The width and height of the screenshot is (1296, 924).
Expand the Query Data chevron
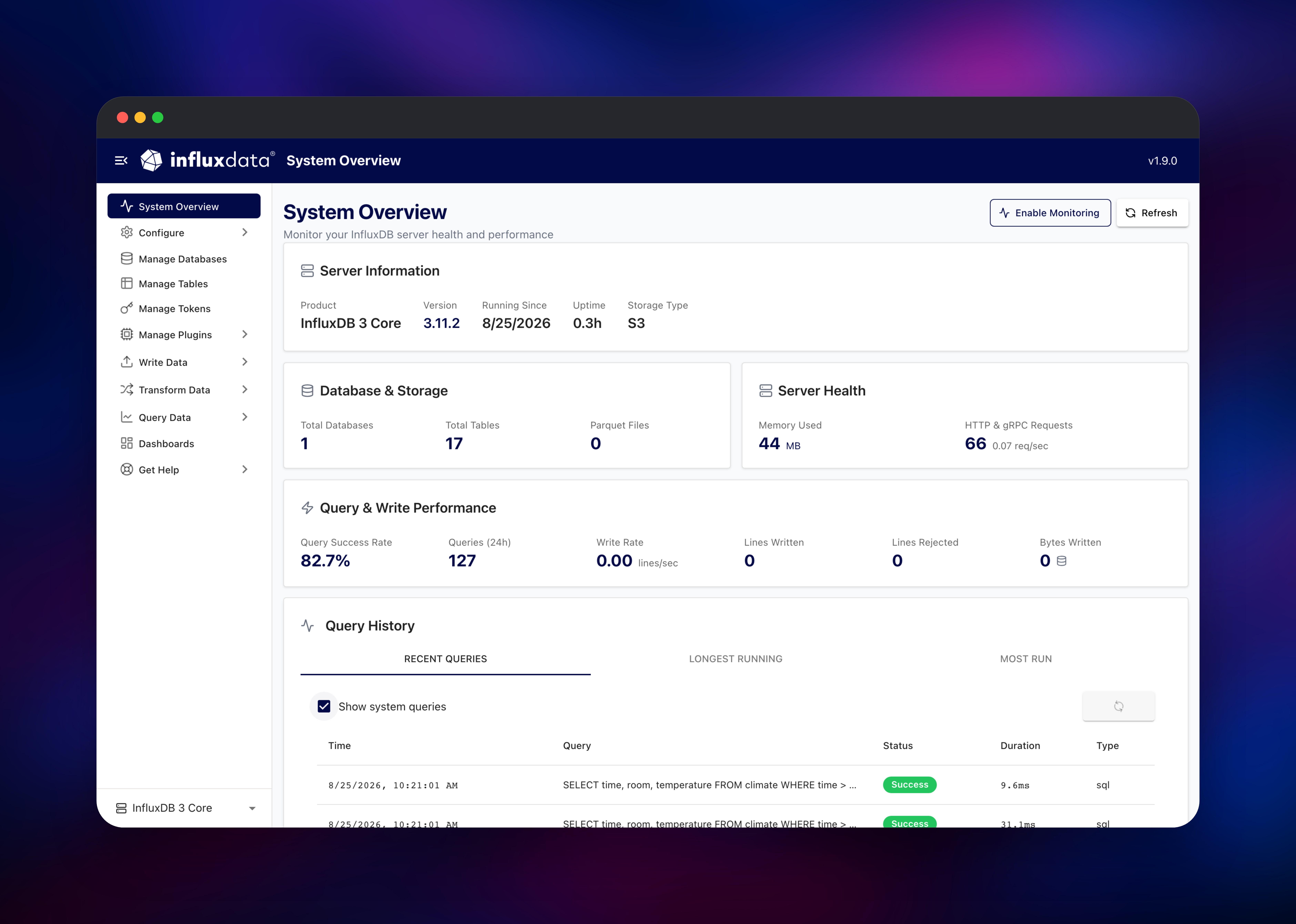[x=245, y=417]
